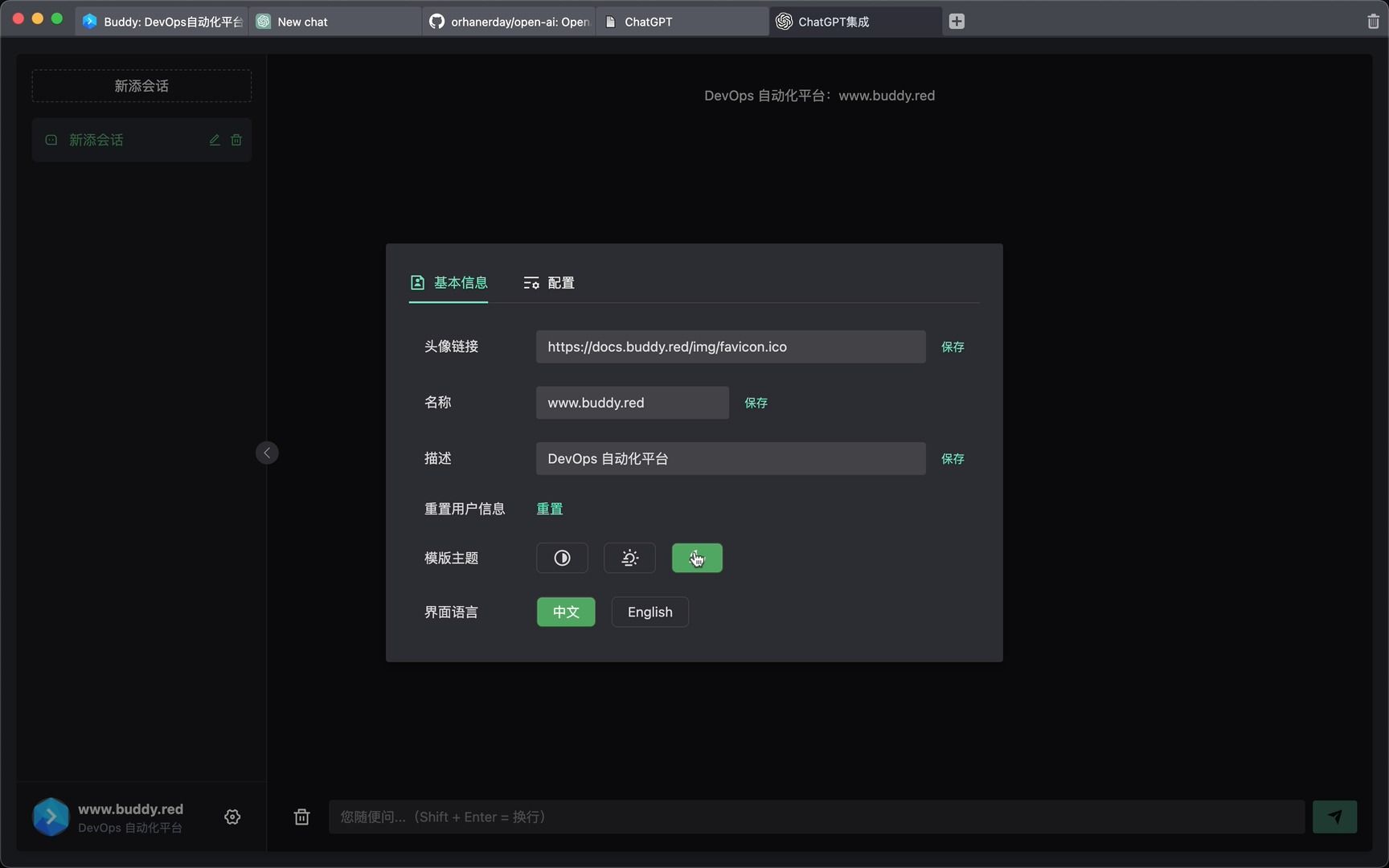Click 重置 to reset user info
The height and width of the screenshot is (868, 1389).
coord(550,509)
